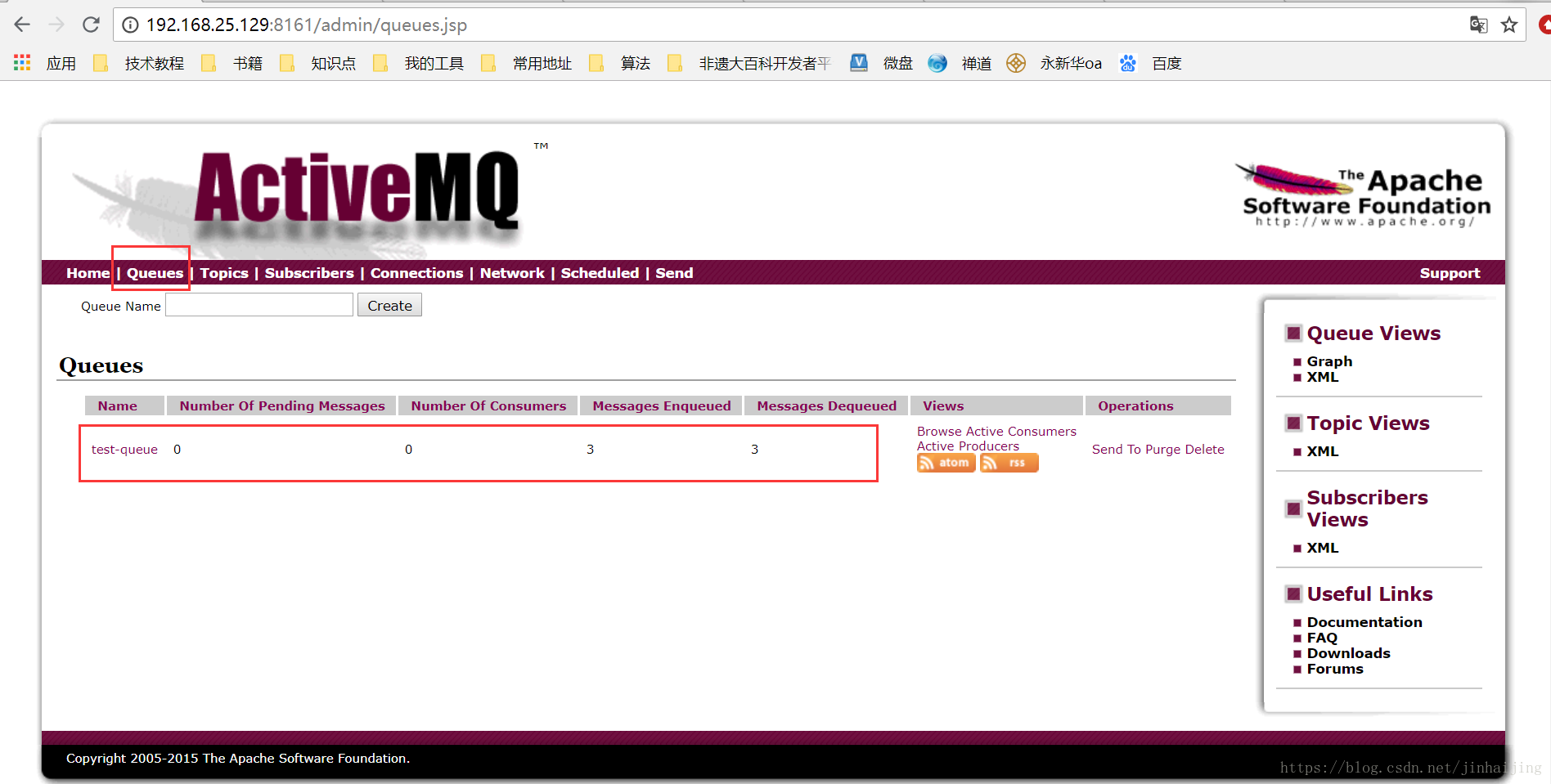This screenshot has height=784, width=1551.
Task: Open site info icon in address bar
Action: tap(130, 25)
